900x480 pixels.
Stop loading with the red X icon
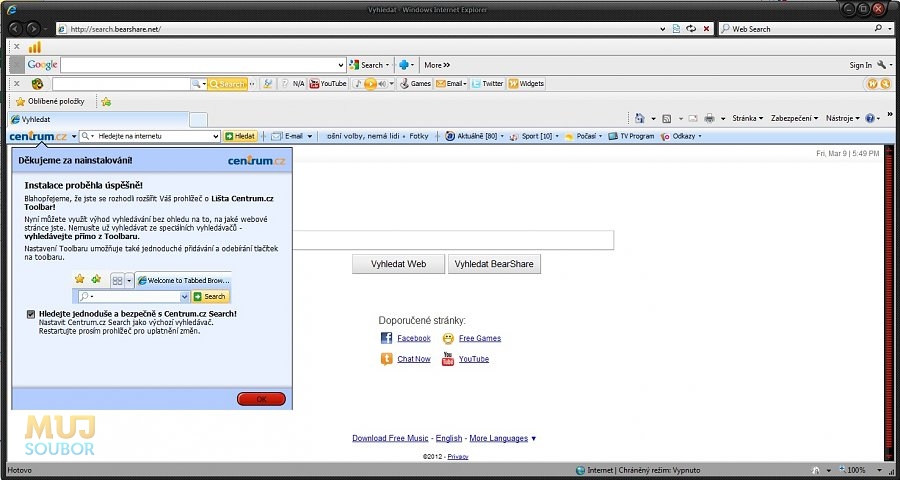706,29
